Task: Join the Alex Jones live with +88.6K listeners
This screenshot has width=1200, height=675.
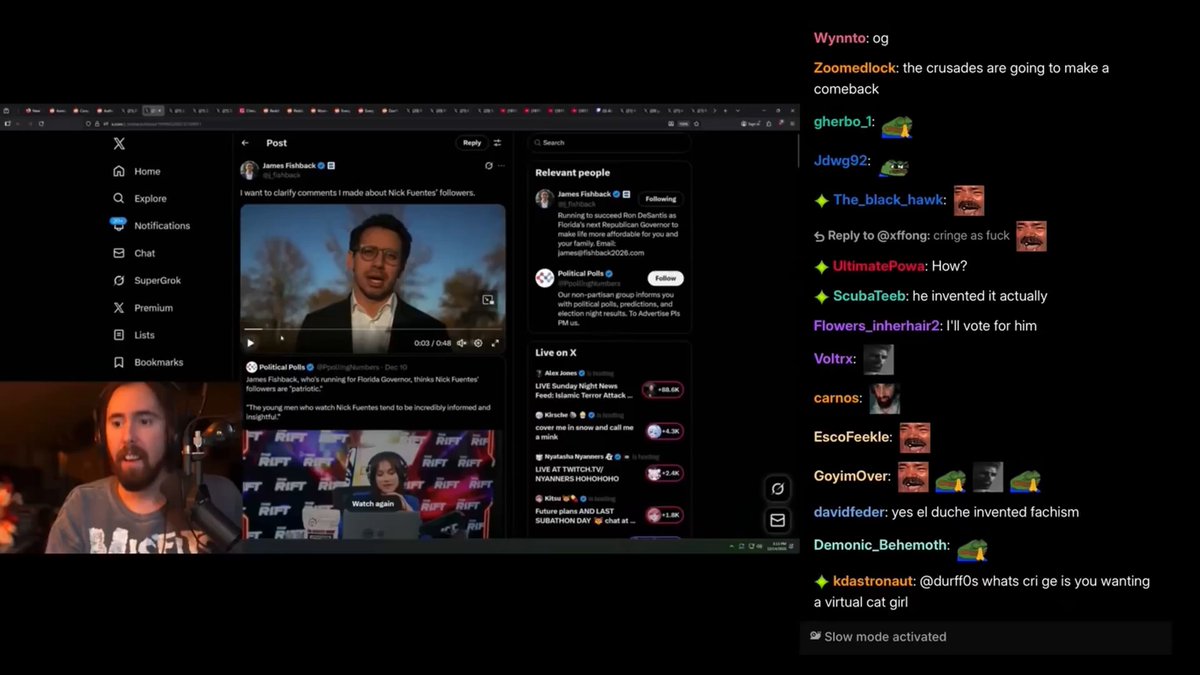Action: 663,389
